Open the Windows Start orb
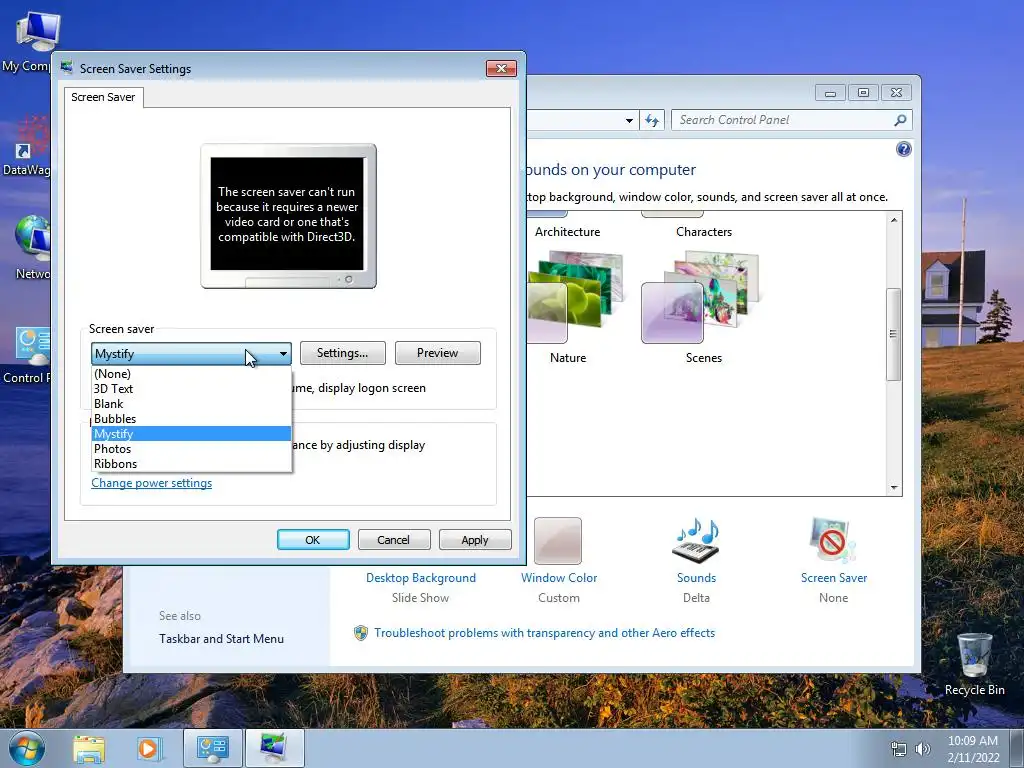Screen dimensions: 1024x768 (27, 748)
